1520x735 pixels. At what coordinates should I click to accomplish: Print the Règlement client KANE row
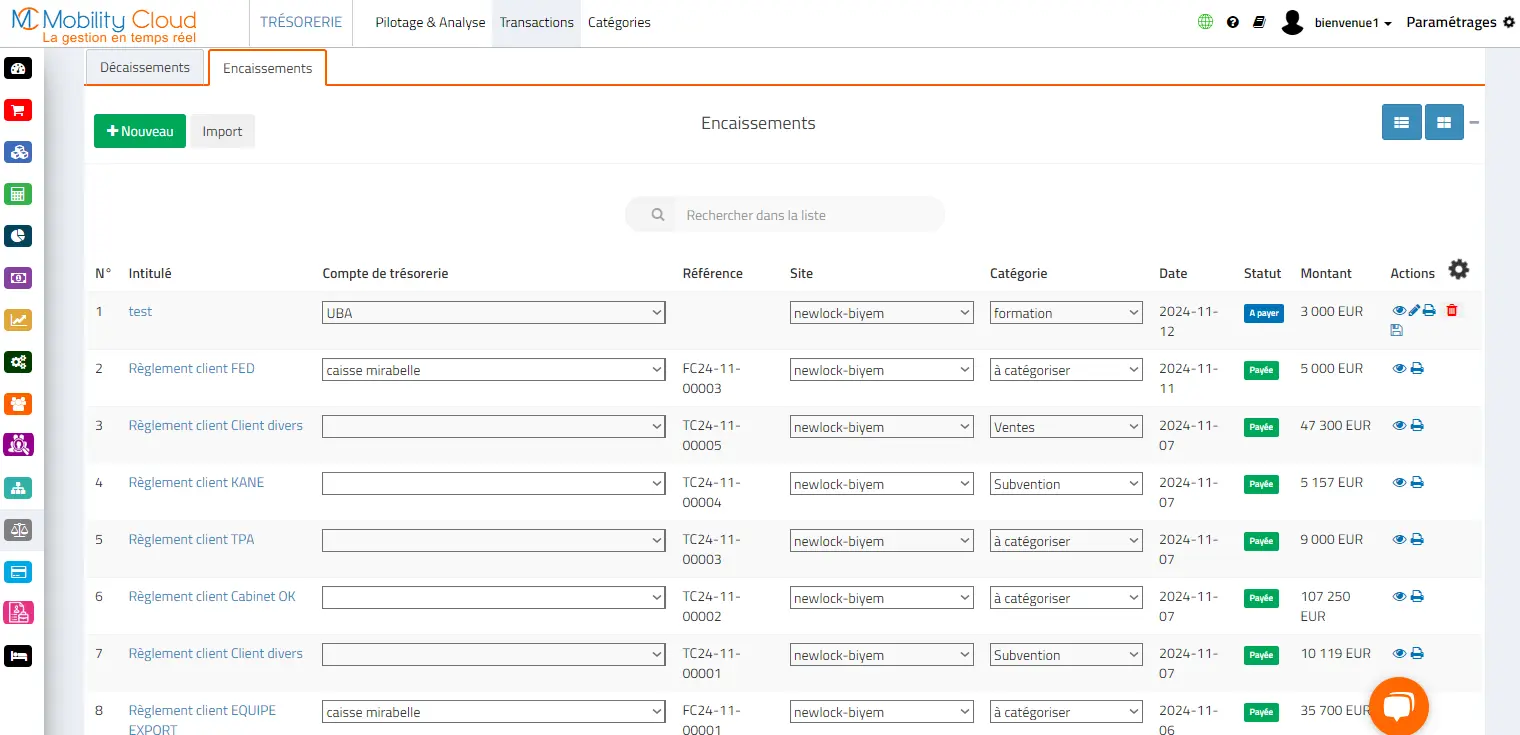pyautogui.click(x=1417, y=482)
